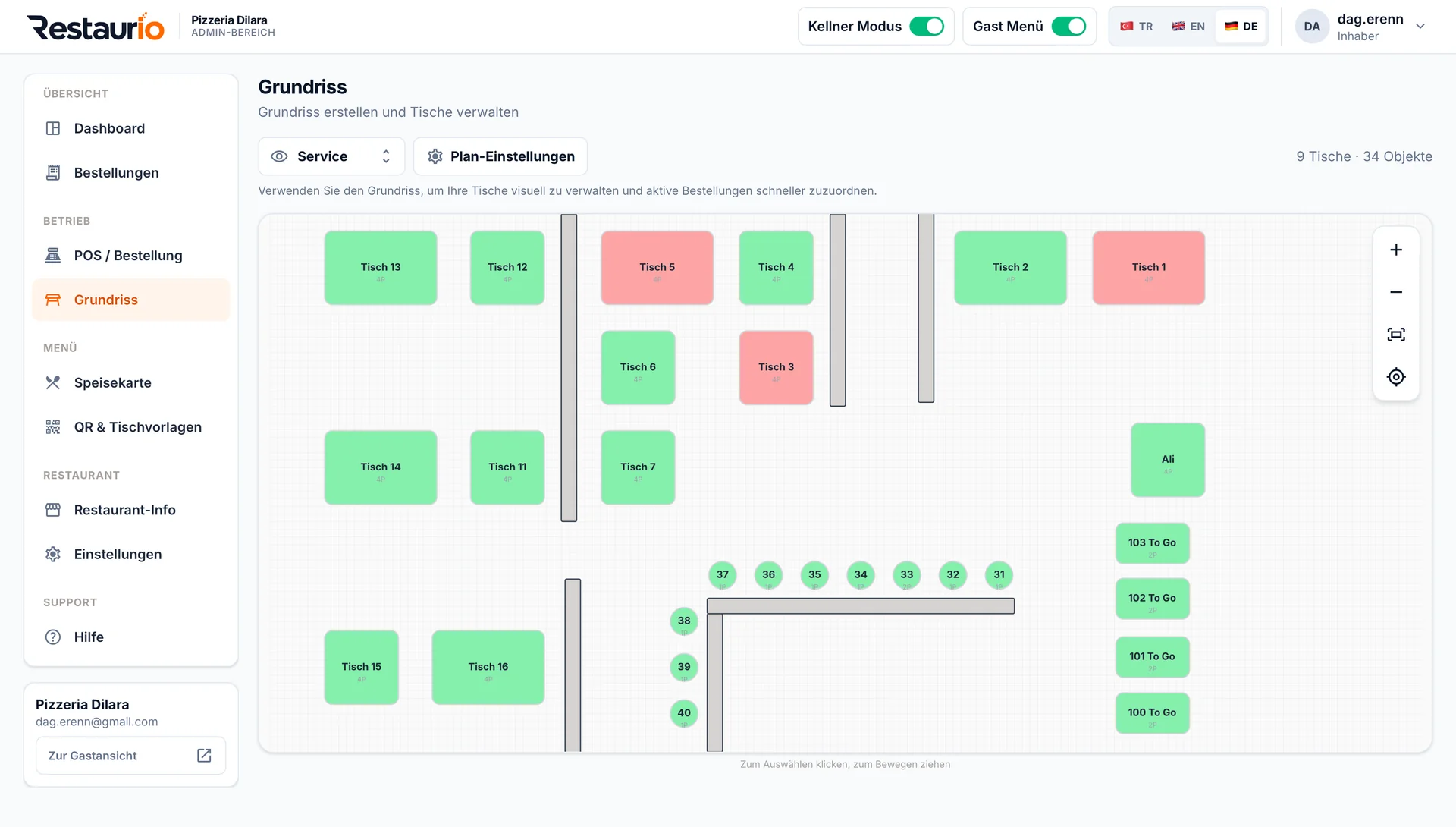This screenshot has width=1456, height=827.
Task: Switch language to TR
Action: 1137,27
